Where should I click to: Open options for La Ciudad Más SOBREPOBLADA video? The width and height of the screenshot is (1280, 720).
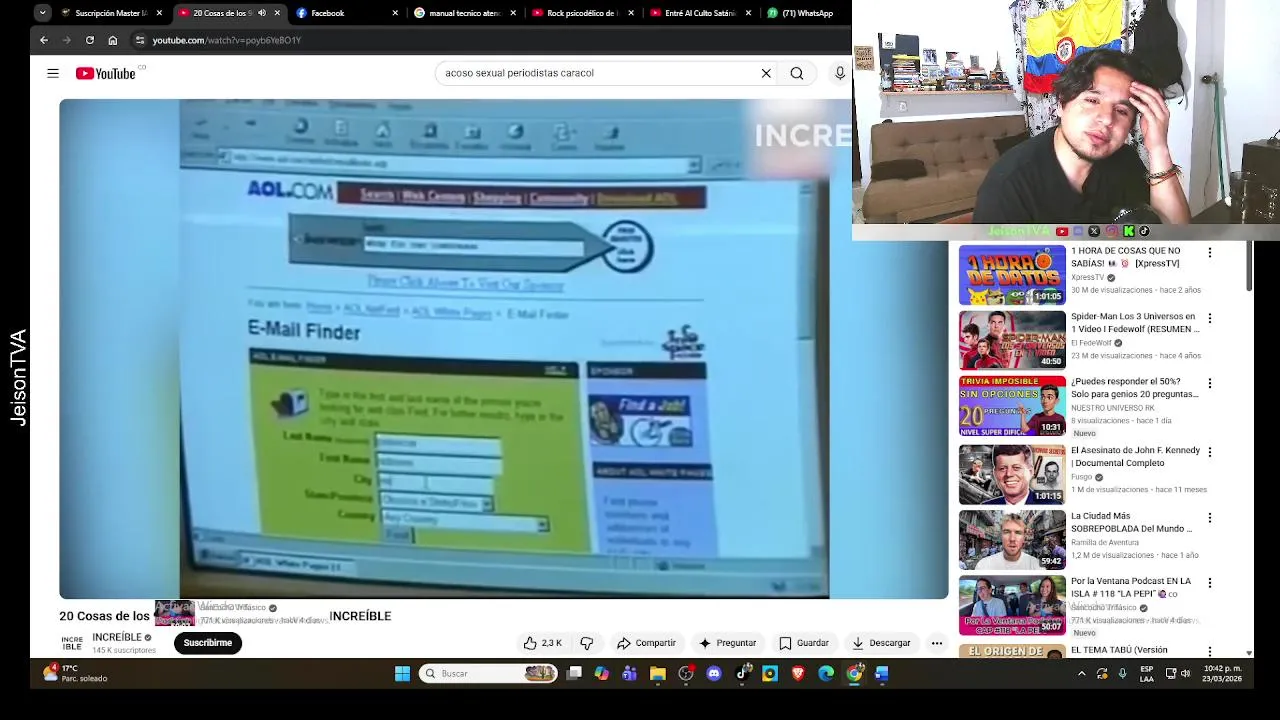point(1210,518)
